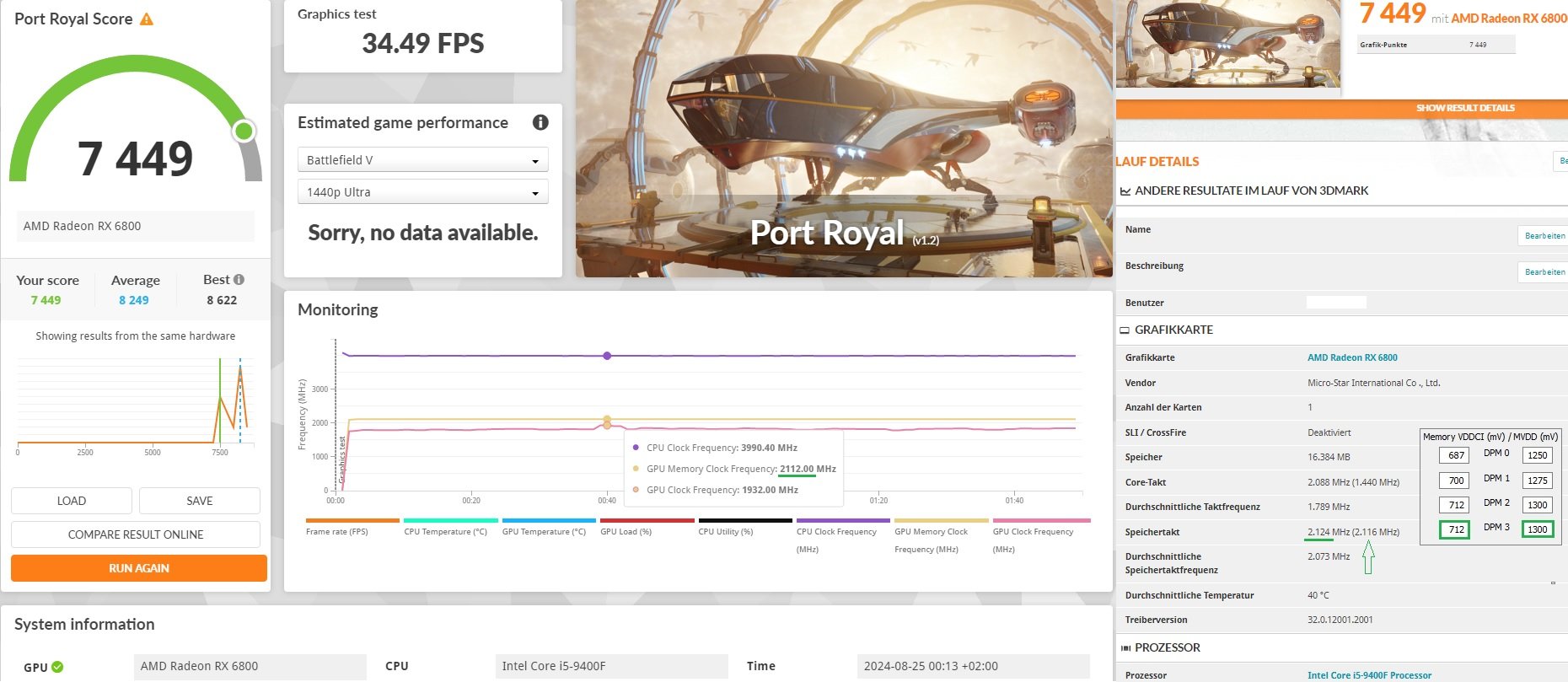Click the chart icon before Andere Resultate heading
Viewport: 1568px width, 682px height.
point(1125,191)
